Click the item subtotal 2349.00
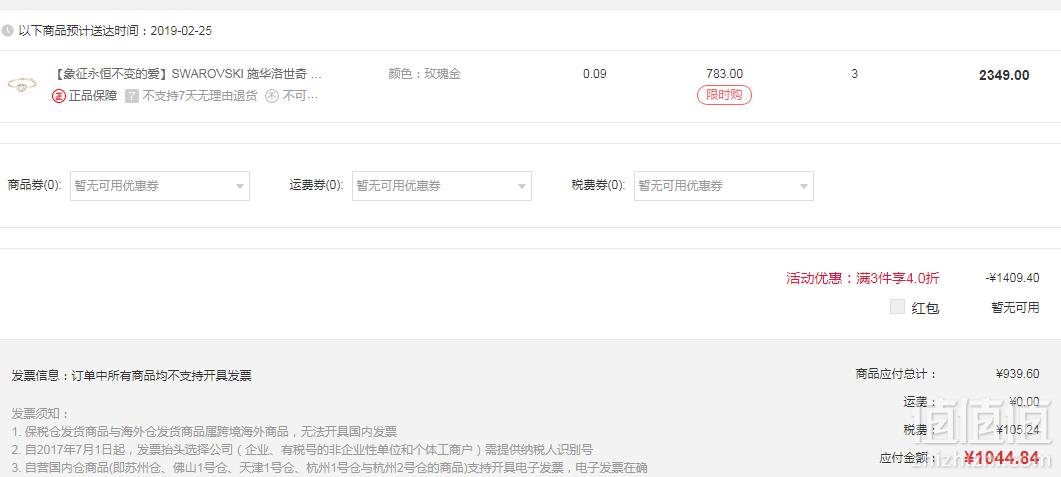The image size is (1061, 477). coord(1004,75)
